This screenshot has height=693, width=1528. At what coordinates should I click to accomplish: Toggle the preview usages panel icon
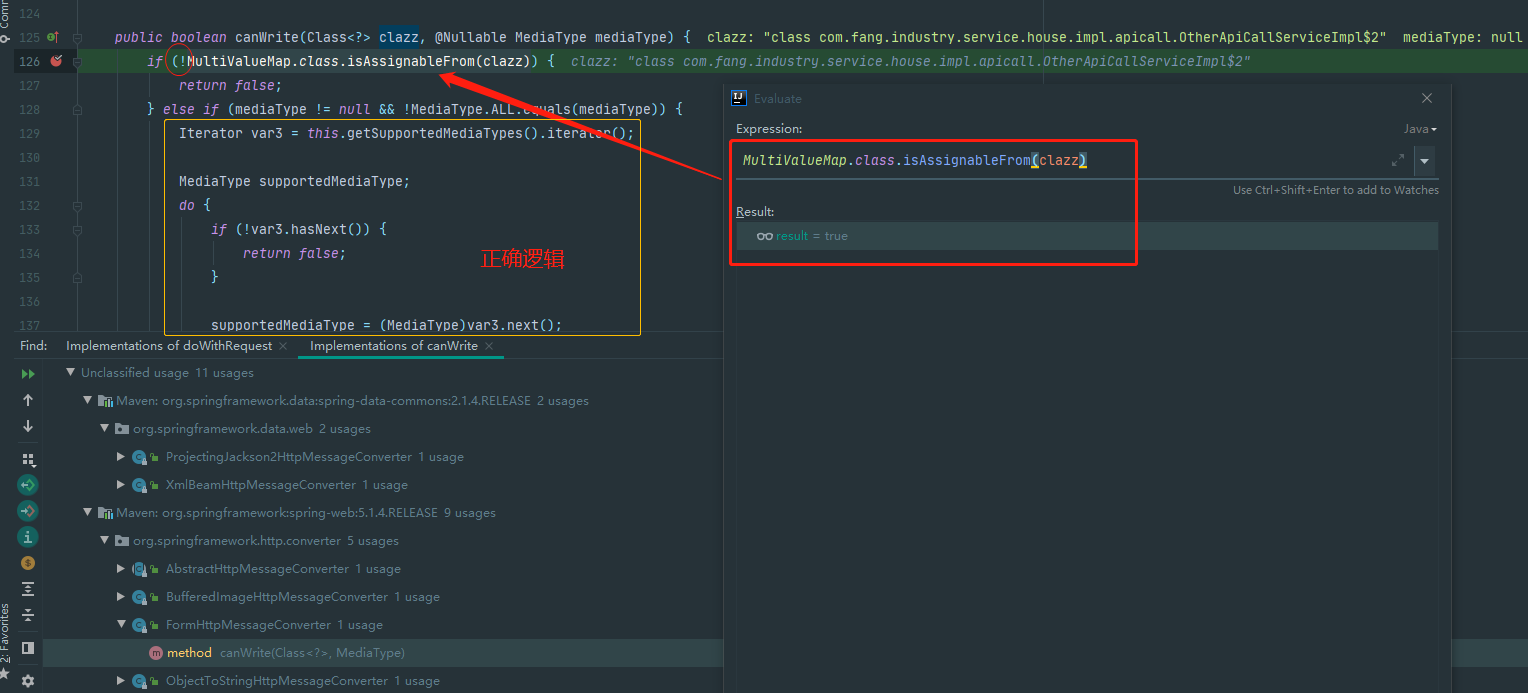(x=28, y=648)
